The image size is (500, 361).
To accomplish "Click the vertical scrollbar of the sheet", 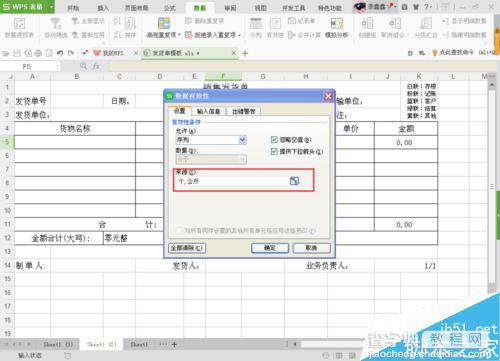I will point(492,187).
